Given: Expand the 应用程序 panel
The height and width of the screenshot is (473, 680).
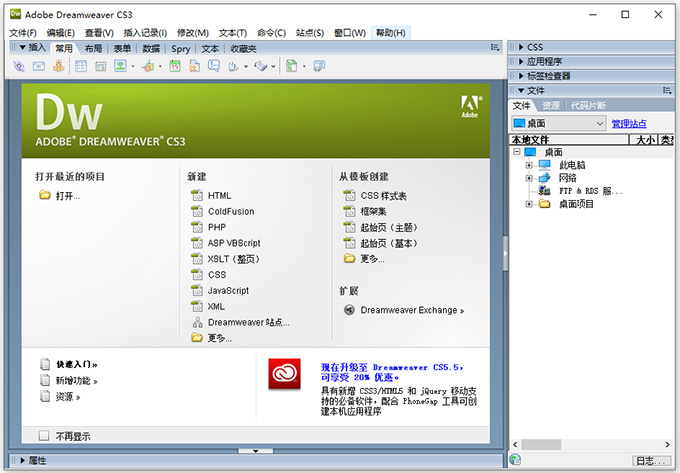Looking at the screenshot, I should coord(521,62).
